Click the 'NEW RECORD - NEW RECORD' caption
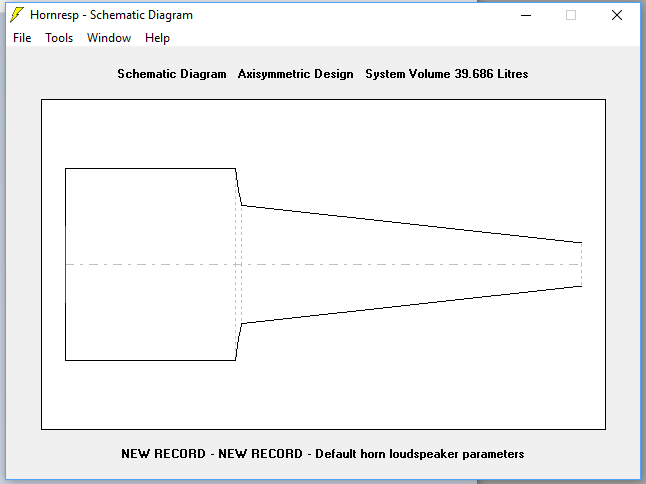The height and width of the screenshot is (484, 646). [212, 454]
